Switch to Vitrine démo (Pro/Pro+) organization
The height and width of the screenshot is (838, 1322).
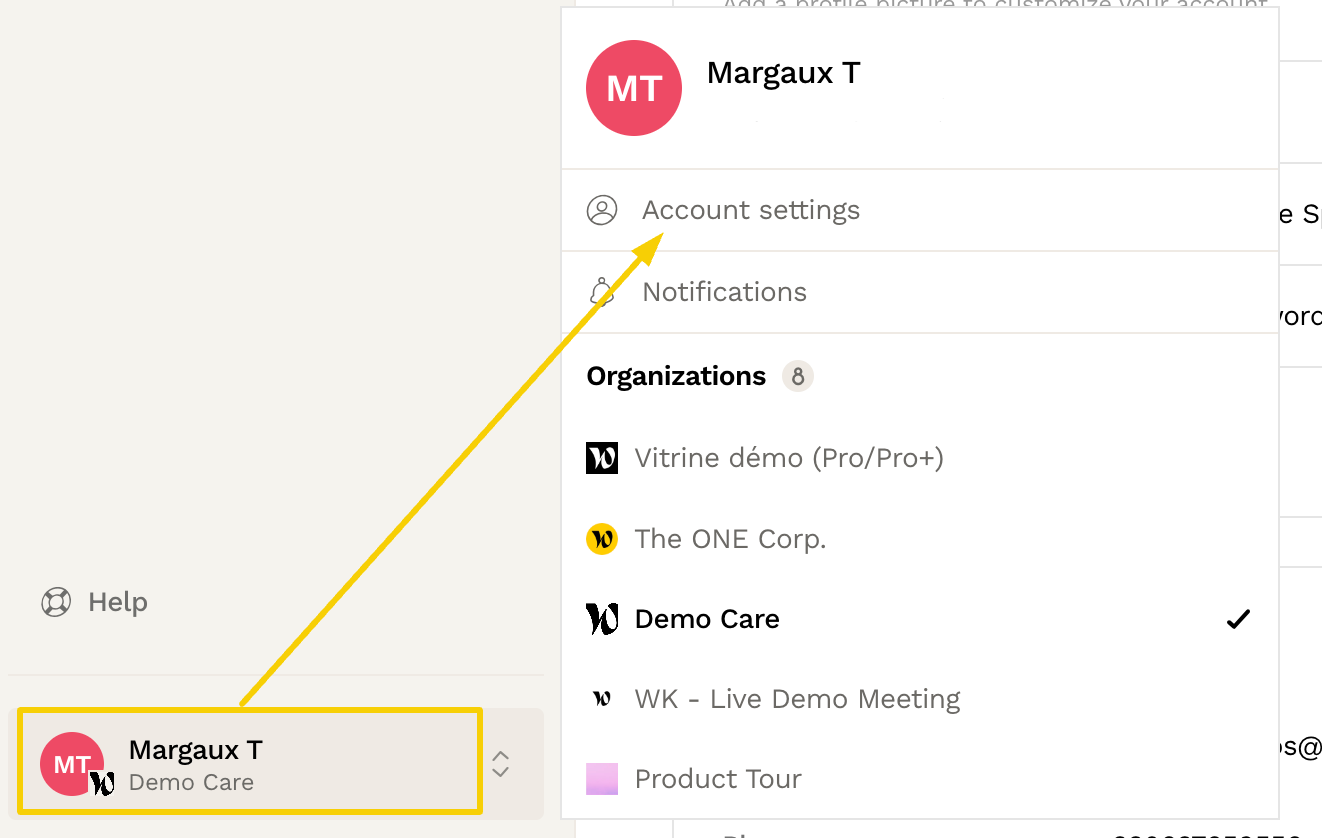pyautogui.click(x=920, y=458)
